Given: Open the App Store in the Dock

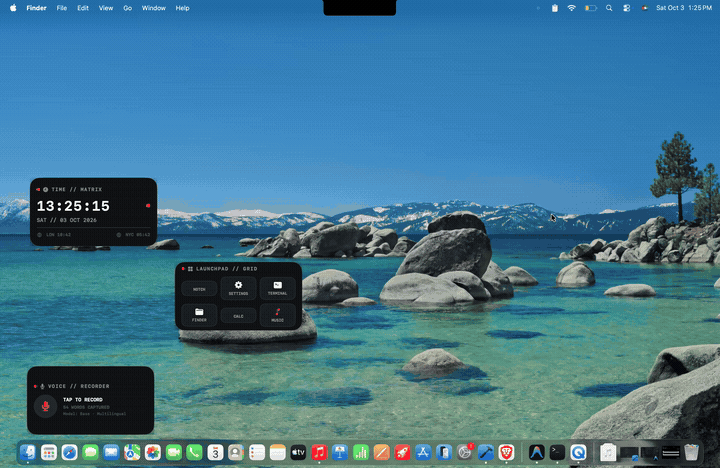Looking at the screenshot, I should (x=423, y=453).
